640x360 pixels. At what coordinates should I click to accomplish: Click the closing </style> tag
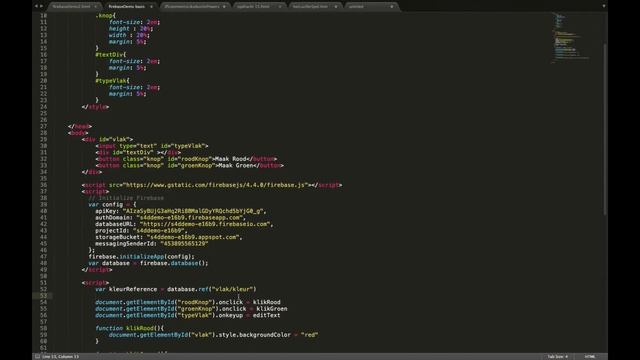[x=95, y=107]
